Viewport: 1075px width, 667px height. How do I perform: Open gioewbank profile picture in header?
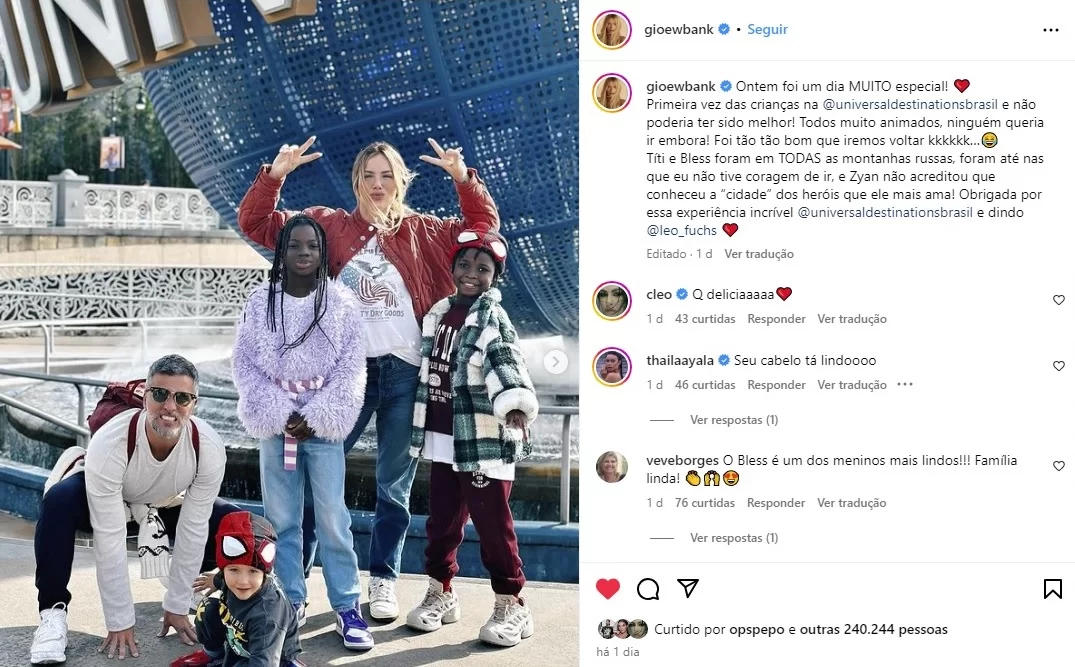(x=612, y=30)
